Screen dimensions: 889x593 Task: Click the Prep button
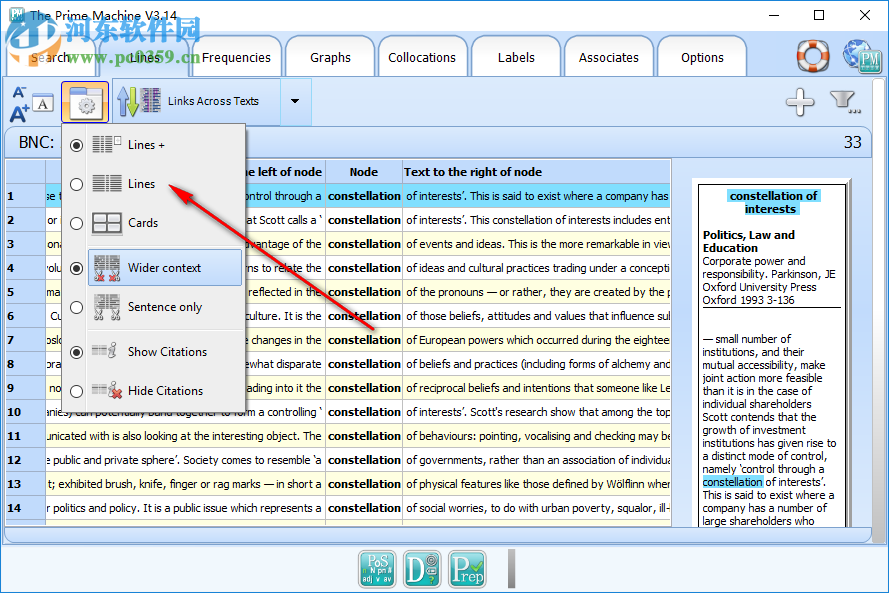pos(467,569)
